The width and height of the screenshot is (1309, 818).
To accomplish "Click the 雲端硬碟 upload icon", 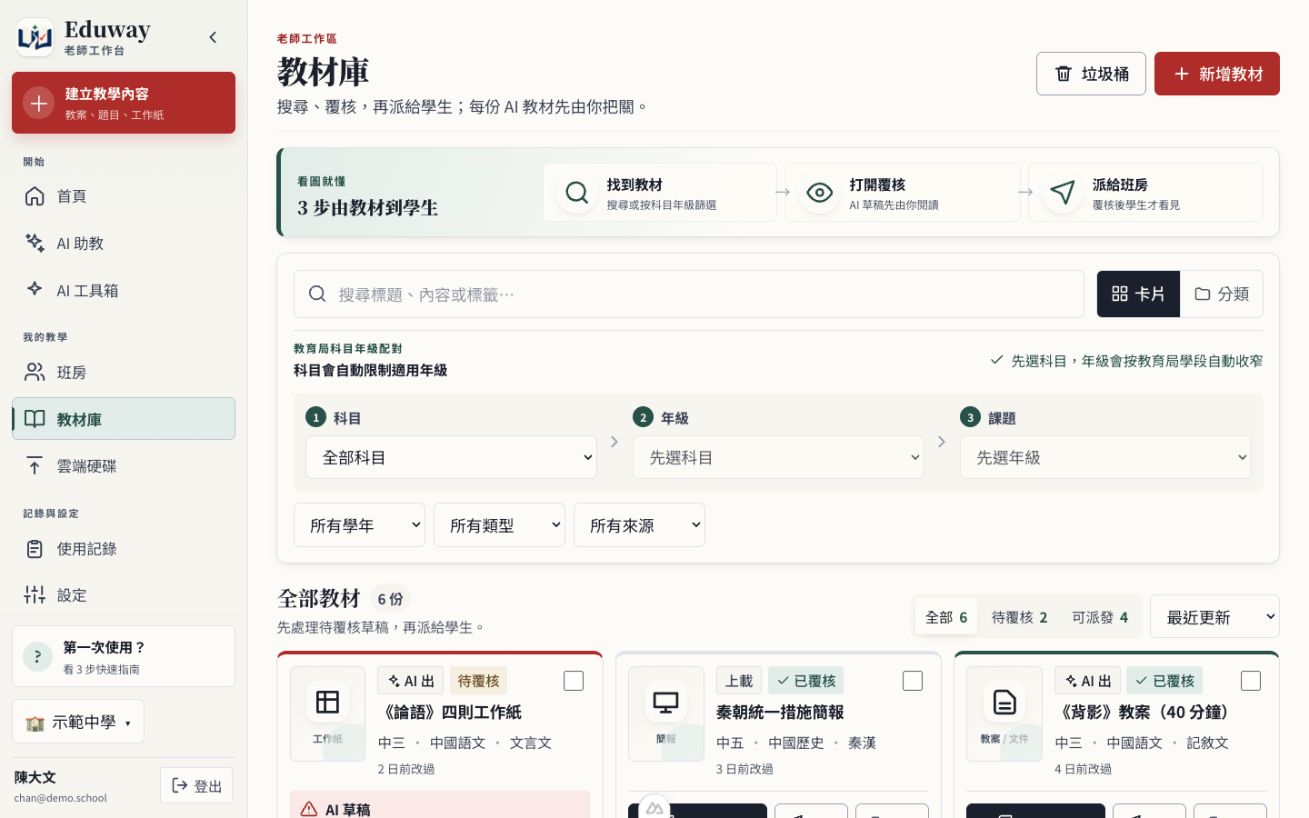I will pos(35,466).
